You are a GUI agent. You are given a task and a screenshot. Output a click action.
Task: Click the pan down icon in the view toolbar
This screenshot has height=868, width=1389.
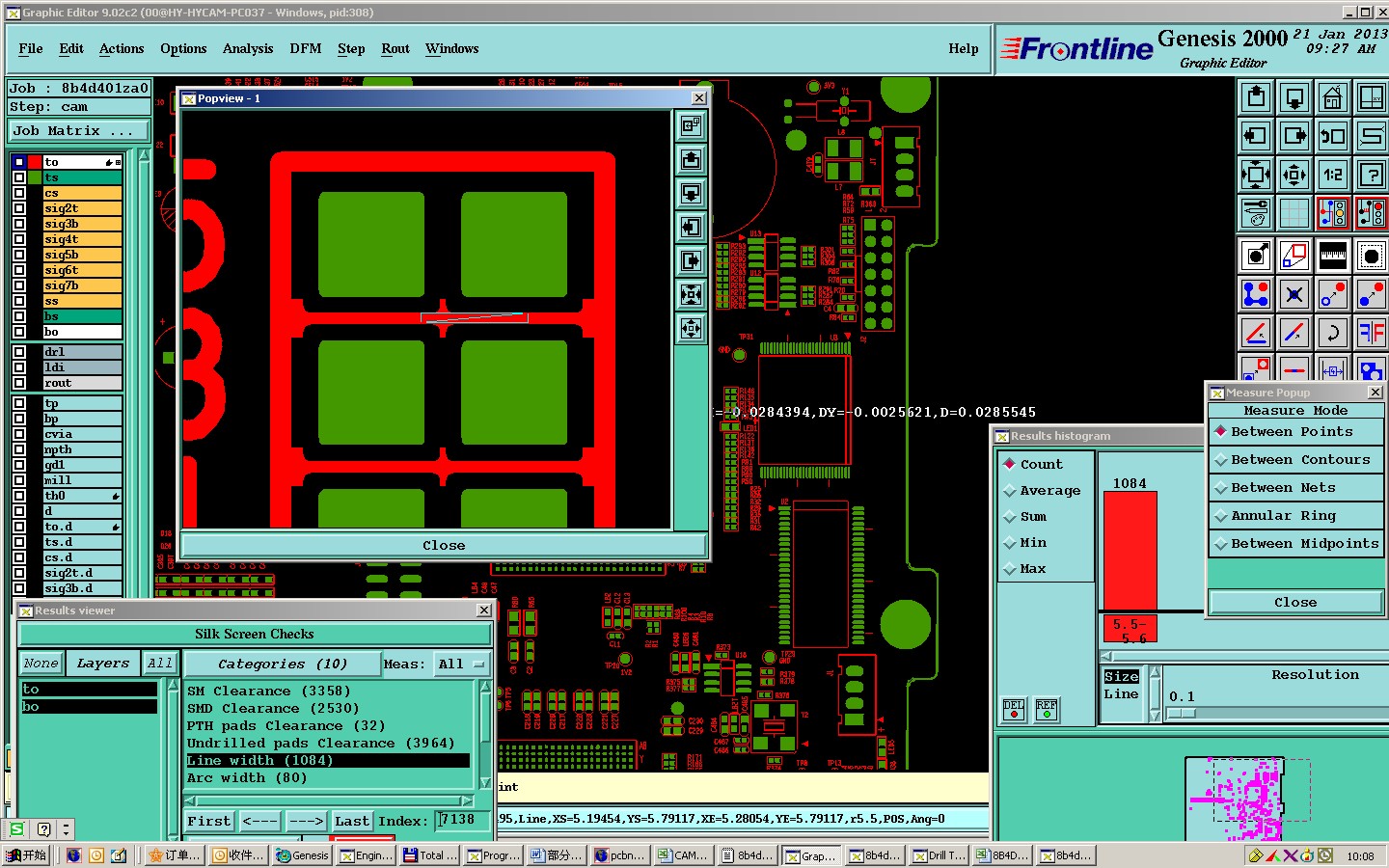click(1294, 97)
